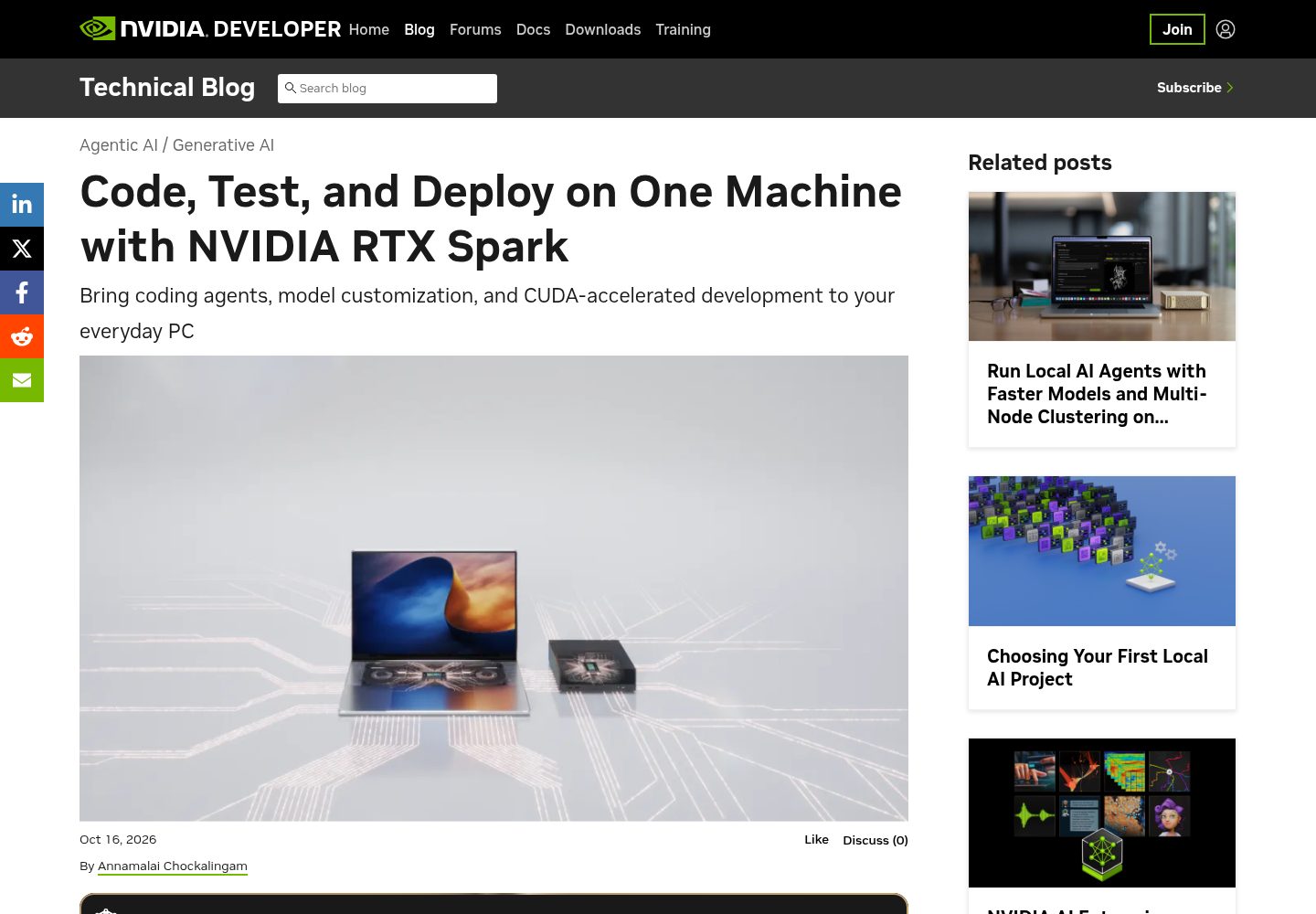Open the Blog nav item

coord(419,29)
